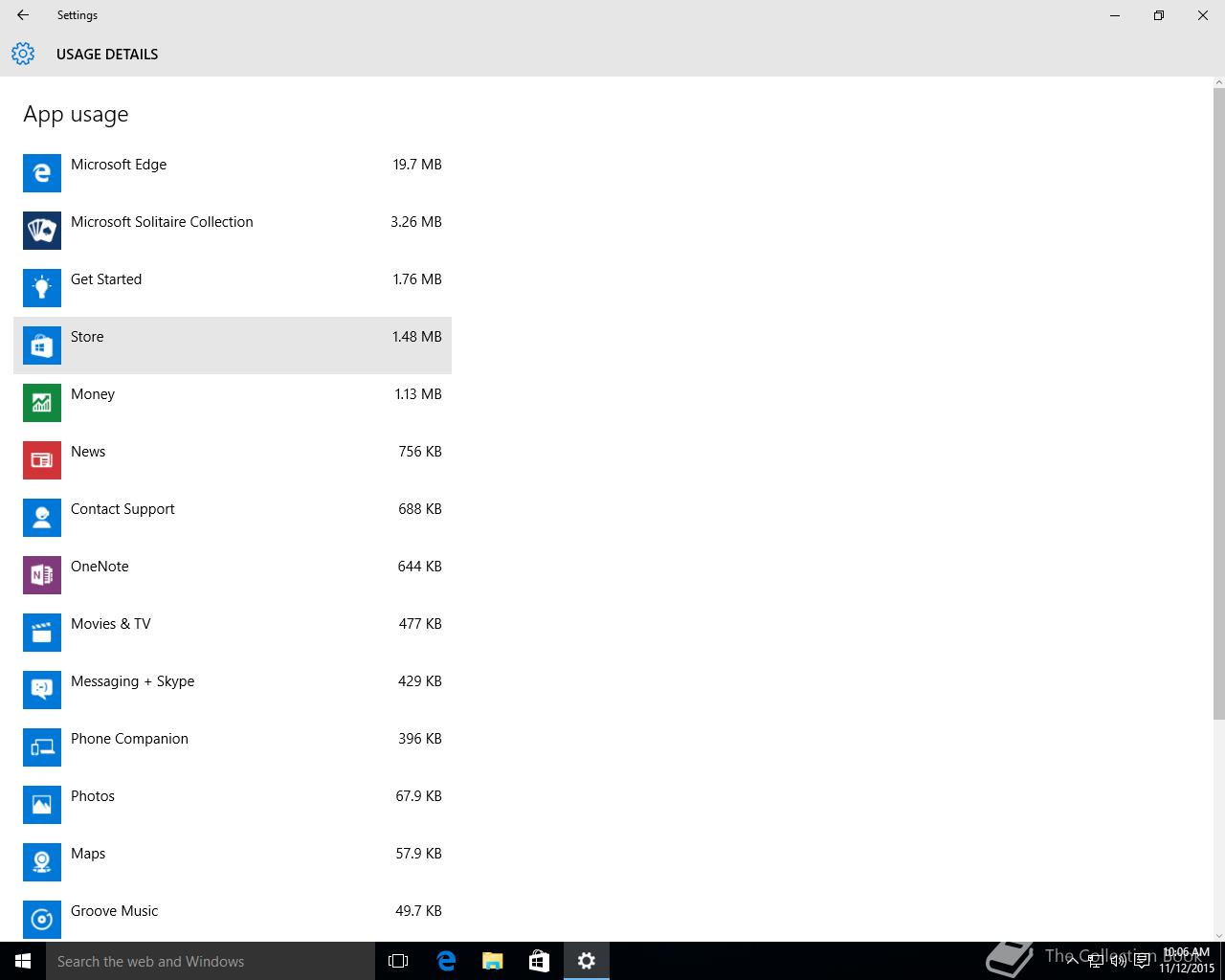
Task: Click the Store shopping bag icon in list
Action: click(x=42, y=345)
